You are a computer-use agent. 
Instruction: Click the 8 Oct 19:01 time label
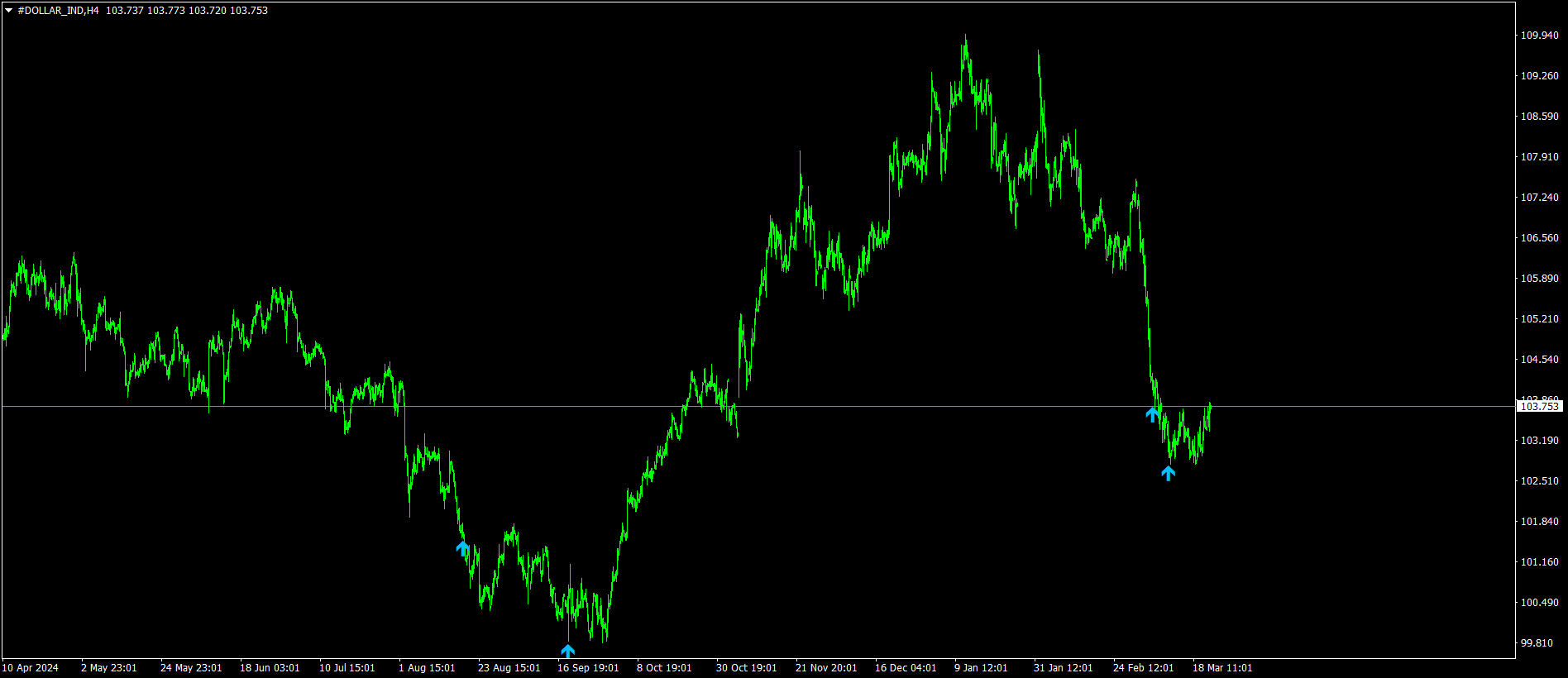[664, 668]
